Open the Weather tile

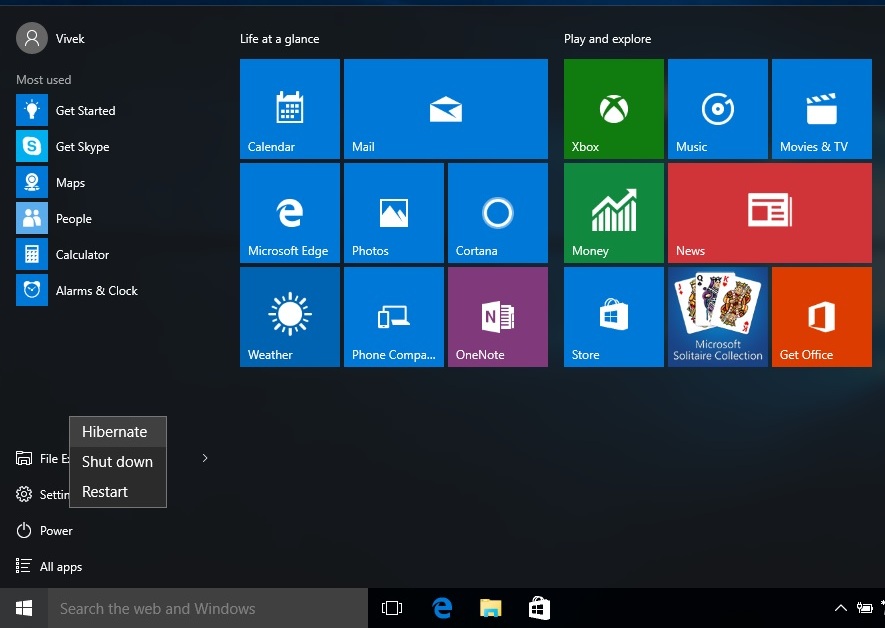click(290, 317)
